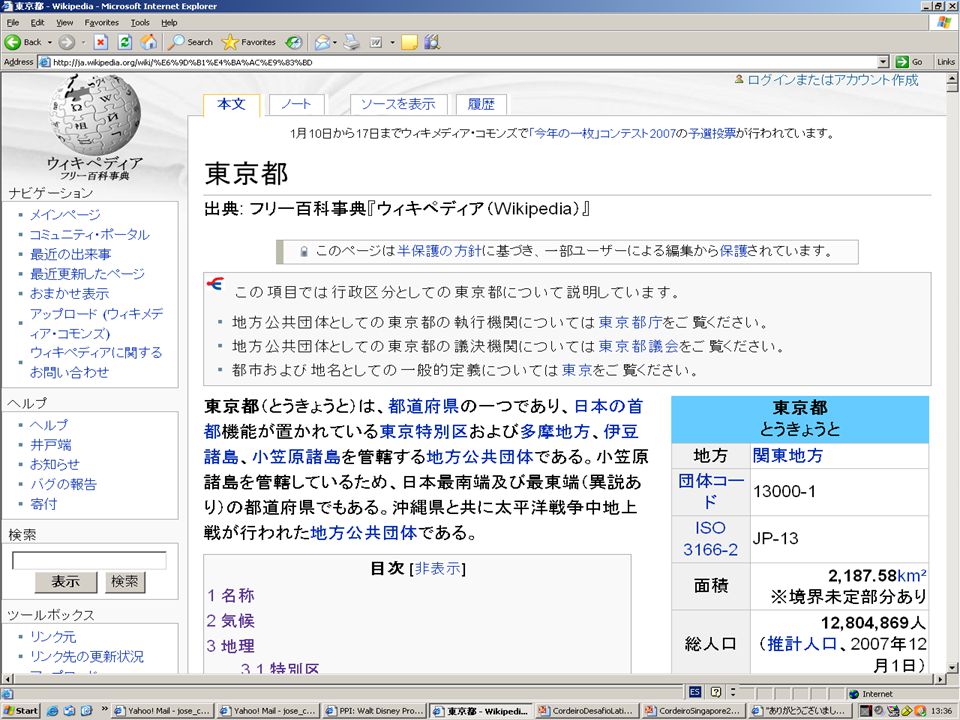This screenshot has height=720, width=960.
Task: Hide the table of contents via 非表示
Action: click(438, 568)
